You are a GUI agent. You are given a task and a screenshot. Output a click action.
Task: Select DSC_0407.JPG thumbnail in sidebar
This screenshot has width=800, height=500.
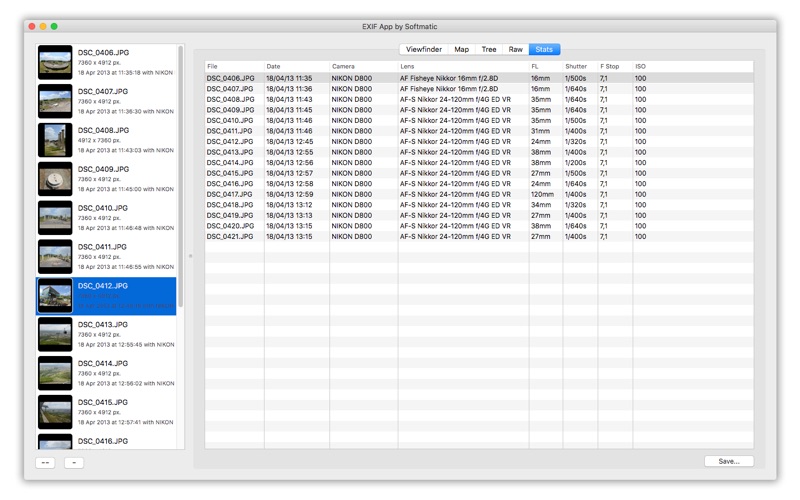[55, 101]
